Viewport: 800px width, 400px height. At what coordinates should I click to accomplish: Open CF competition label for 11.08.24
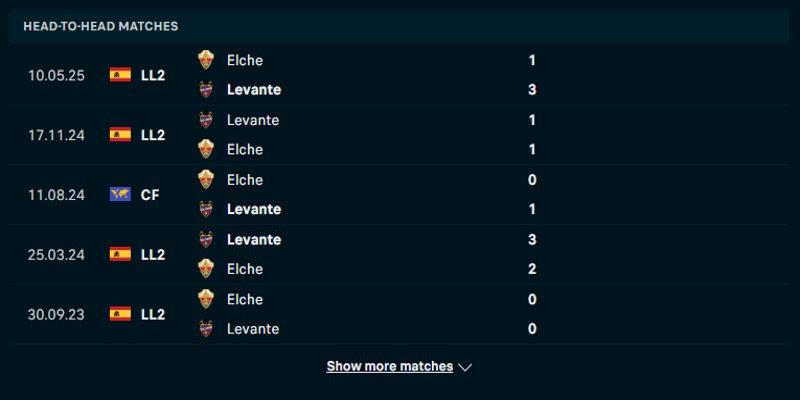point(150,195)
